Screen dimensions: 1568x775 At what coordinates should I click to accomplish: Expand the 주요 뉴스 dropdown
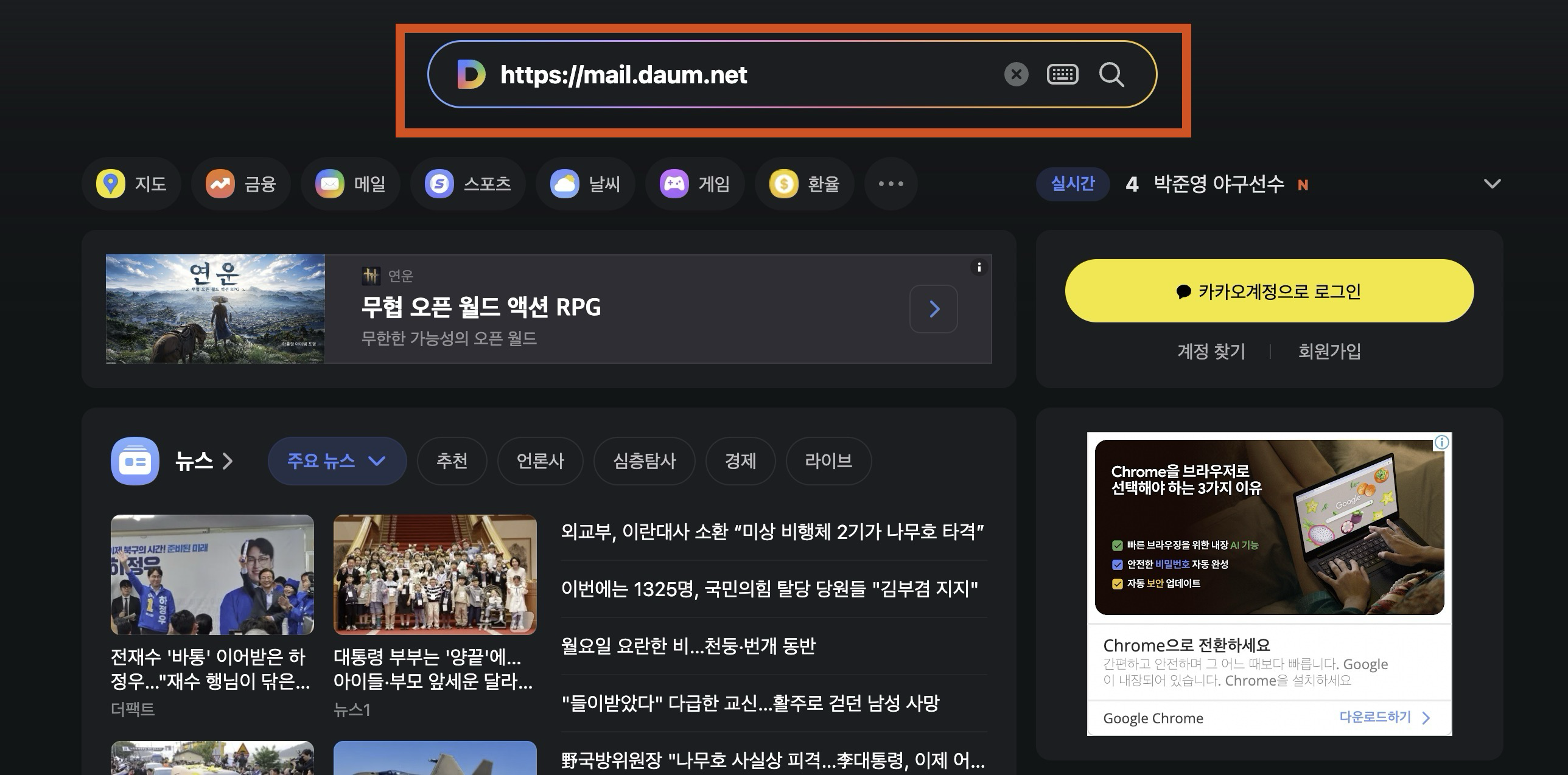pyautogui.click(x=337, y=461)
